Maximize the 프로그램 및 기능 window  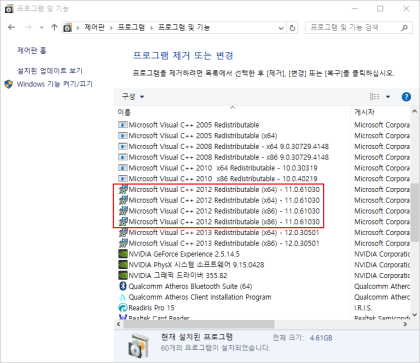click(x=380, y=9)
